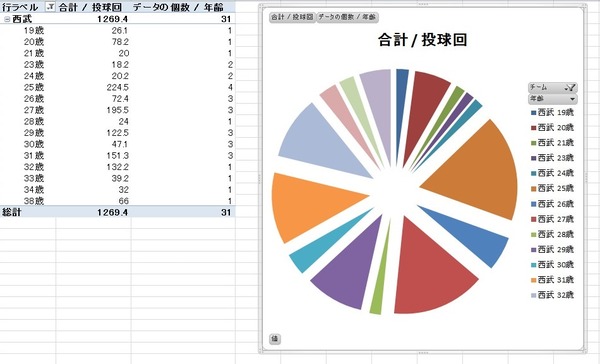
Task: Select the 151.3 value cell
Action: pos(117,156)
